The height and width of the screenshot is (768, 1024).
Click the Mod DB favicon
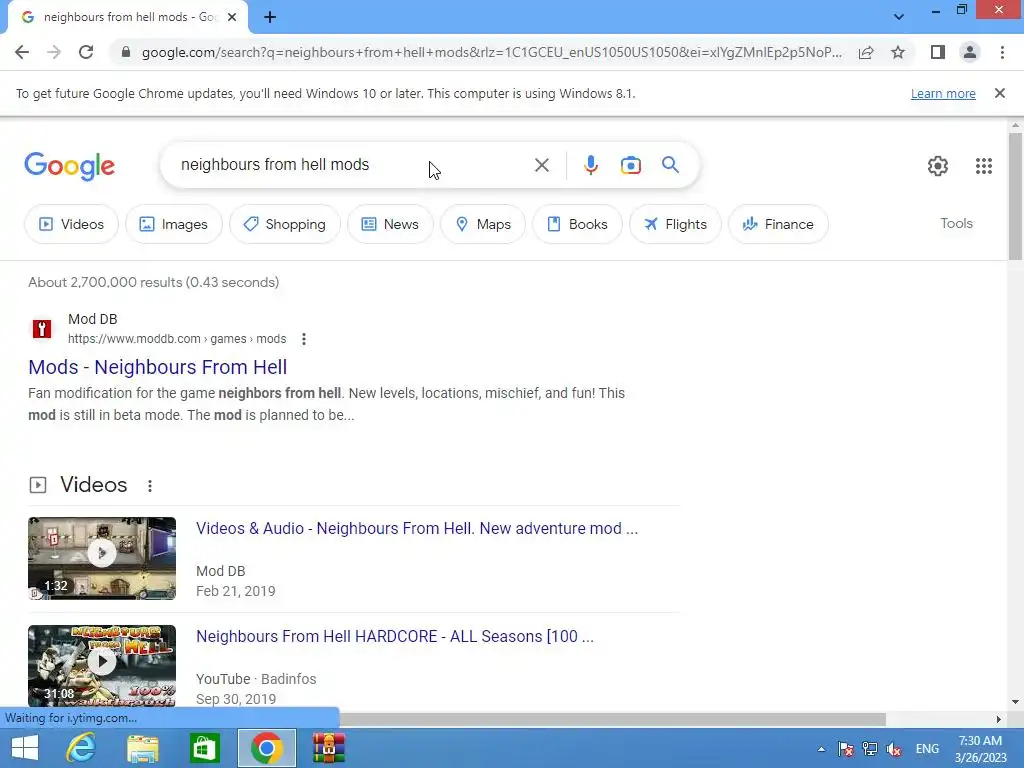coord(42,328)
